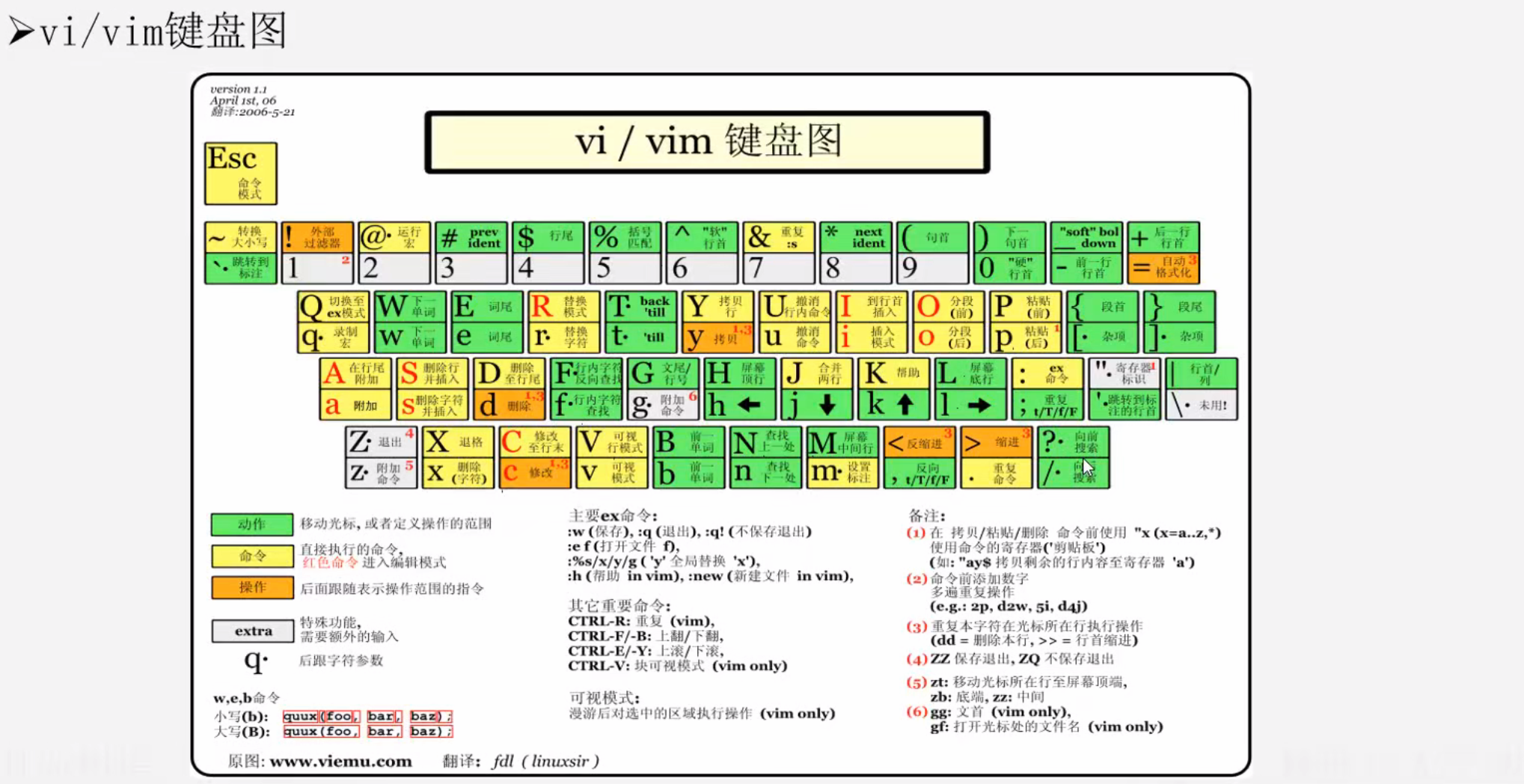Viewport: 1524px width, 784px height.
Task: Click the yellow 命令 legend swatch
Action: pos(252,556)
